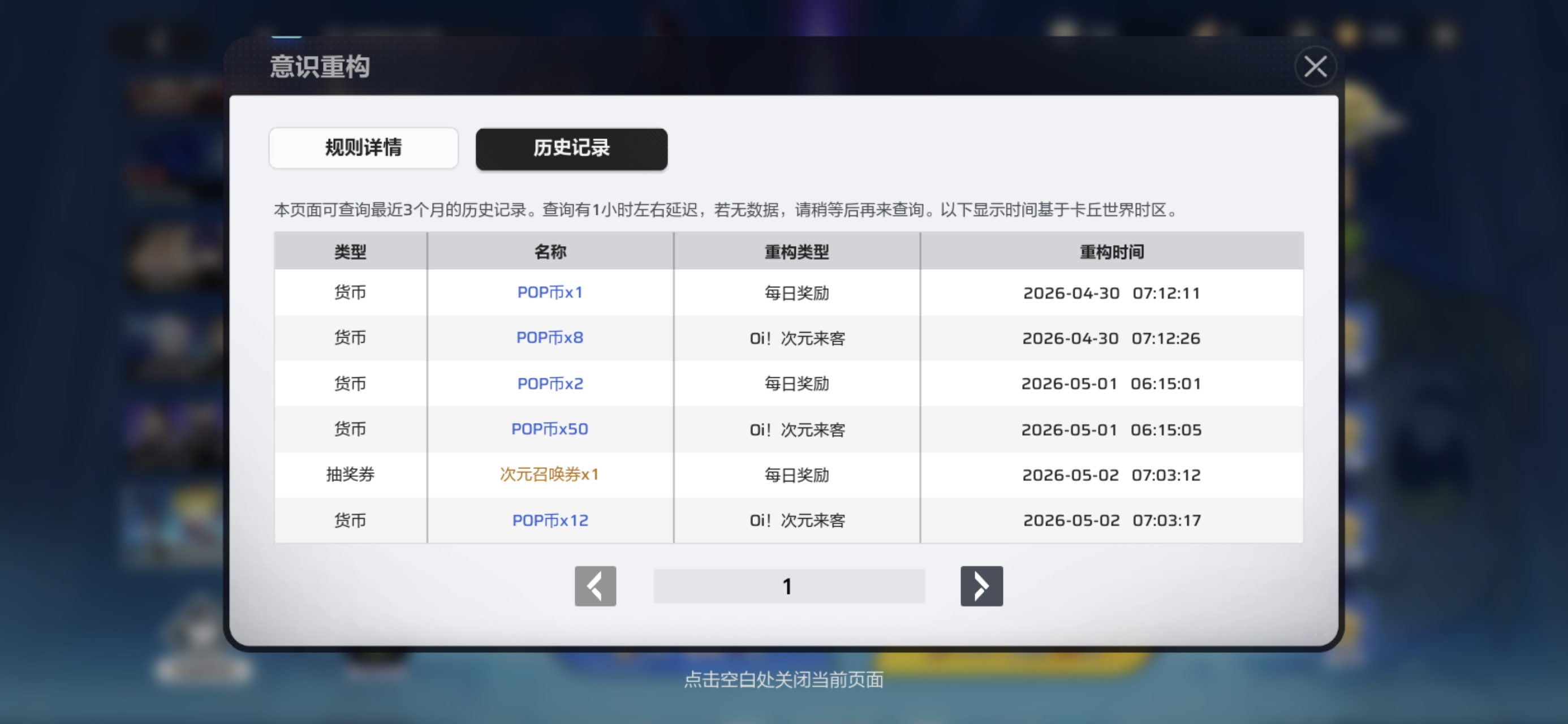Open the POP币x2 item link
Image resolution: width=1568 pixels, height=724 pixels.
pos(550,383)
